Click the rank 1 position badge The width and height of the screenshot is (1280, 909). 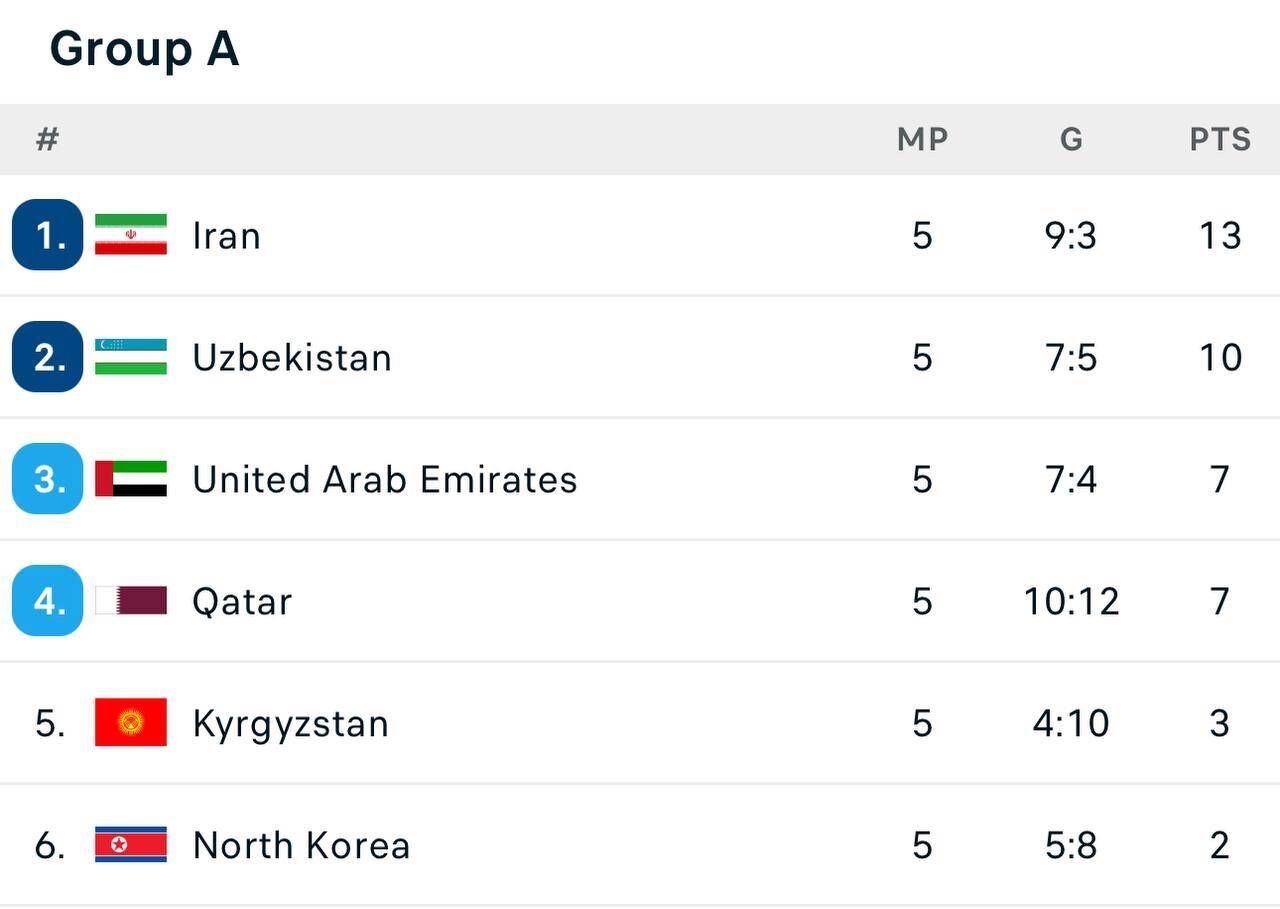pos(47,235)
